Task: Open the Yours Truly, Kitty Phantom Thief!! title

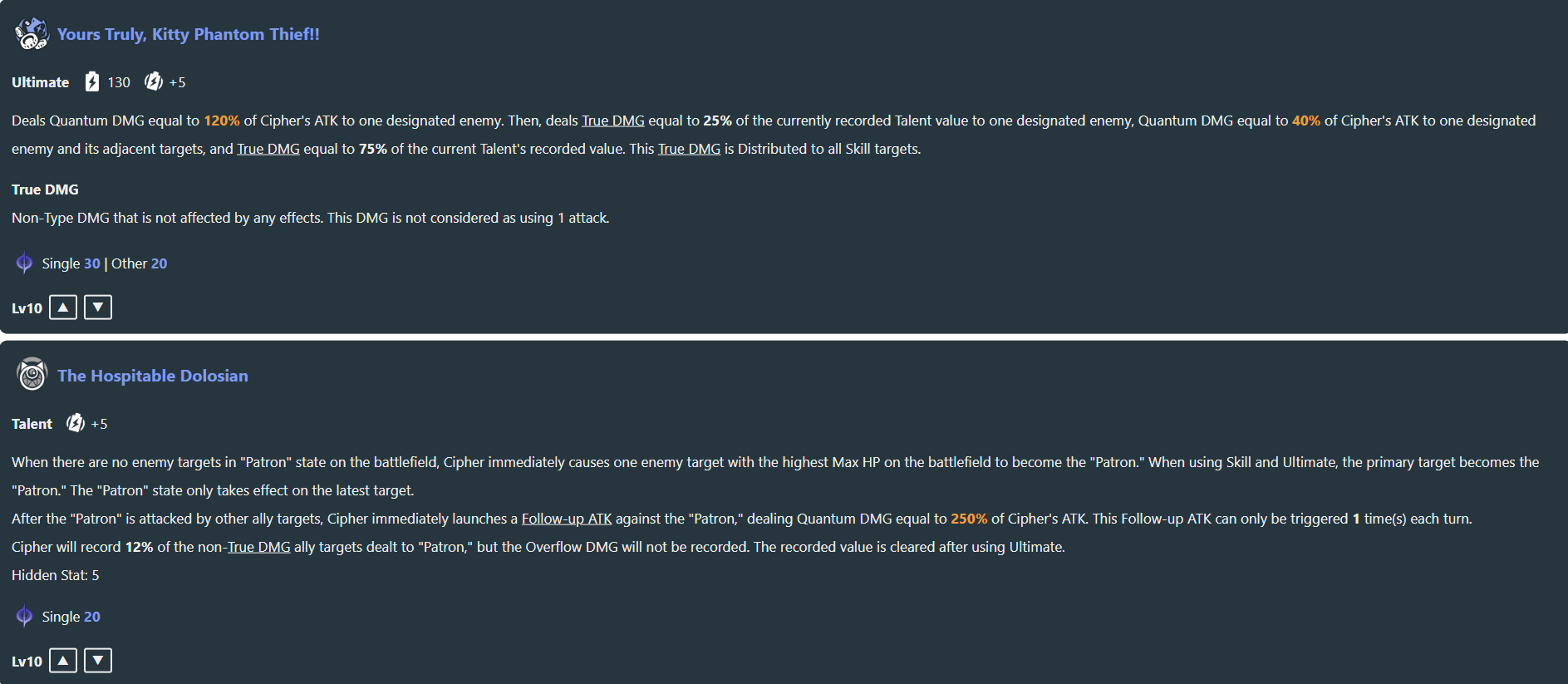Action: click(x=188, y=34)
